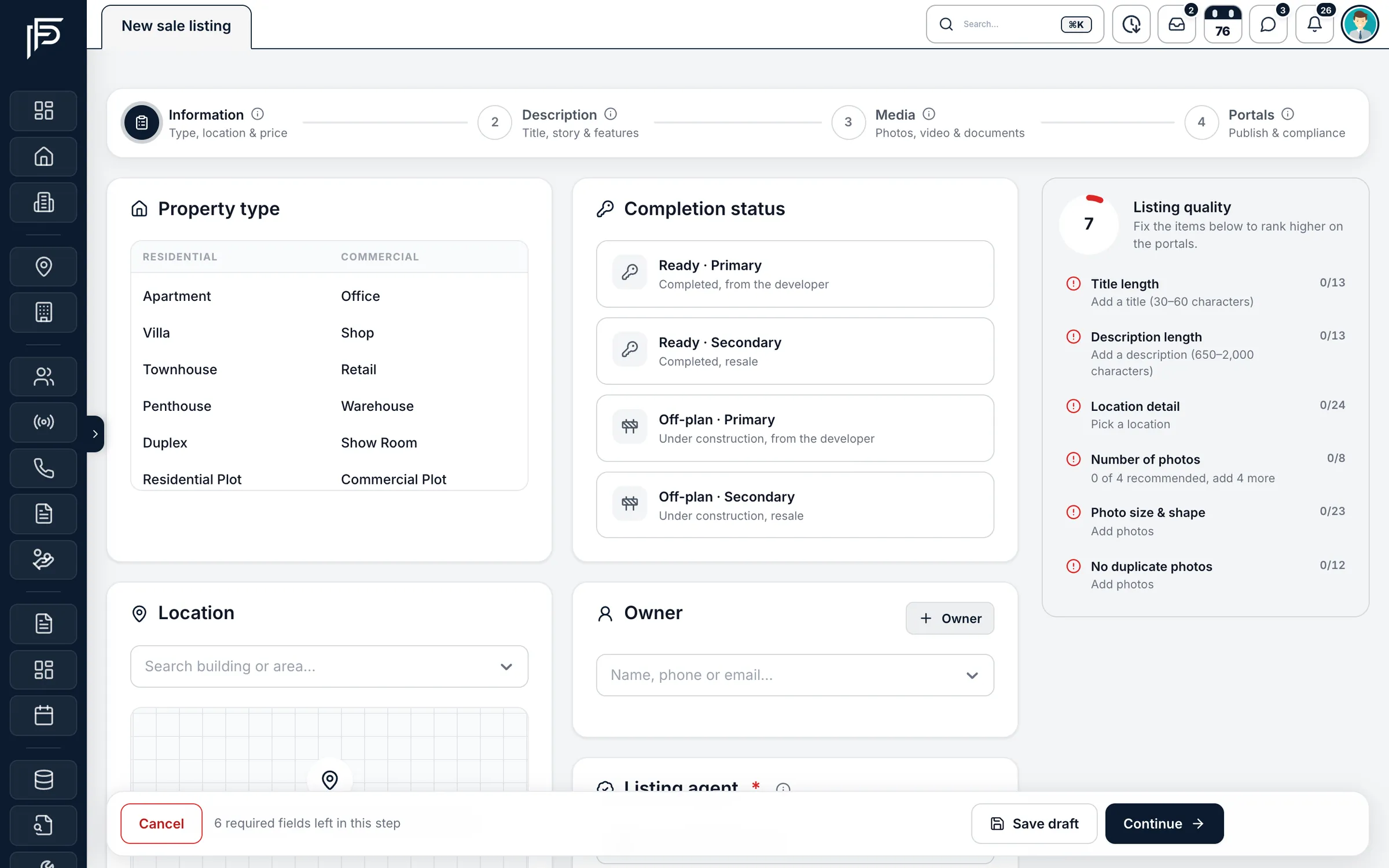Select Ready · Primary completion status

click(795, 274)
